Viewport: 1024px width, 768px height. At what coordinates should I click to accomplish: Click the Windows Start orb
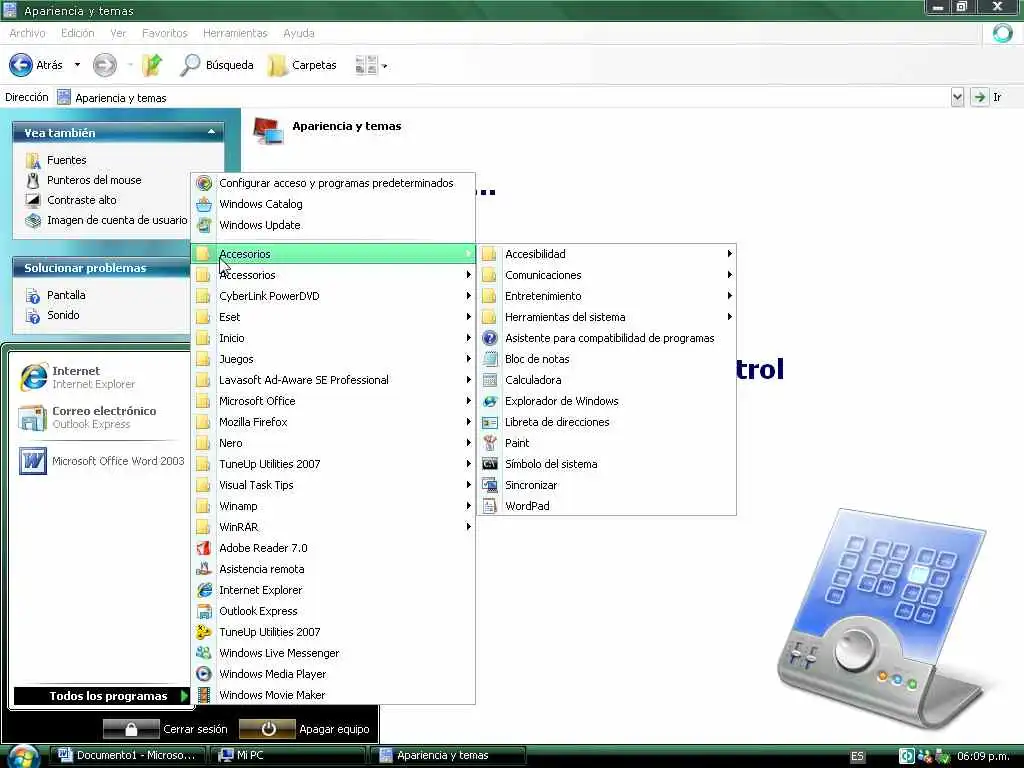[24, 756]
